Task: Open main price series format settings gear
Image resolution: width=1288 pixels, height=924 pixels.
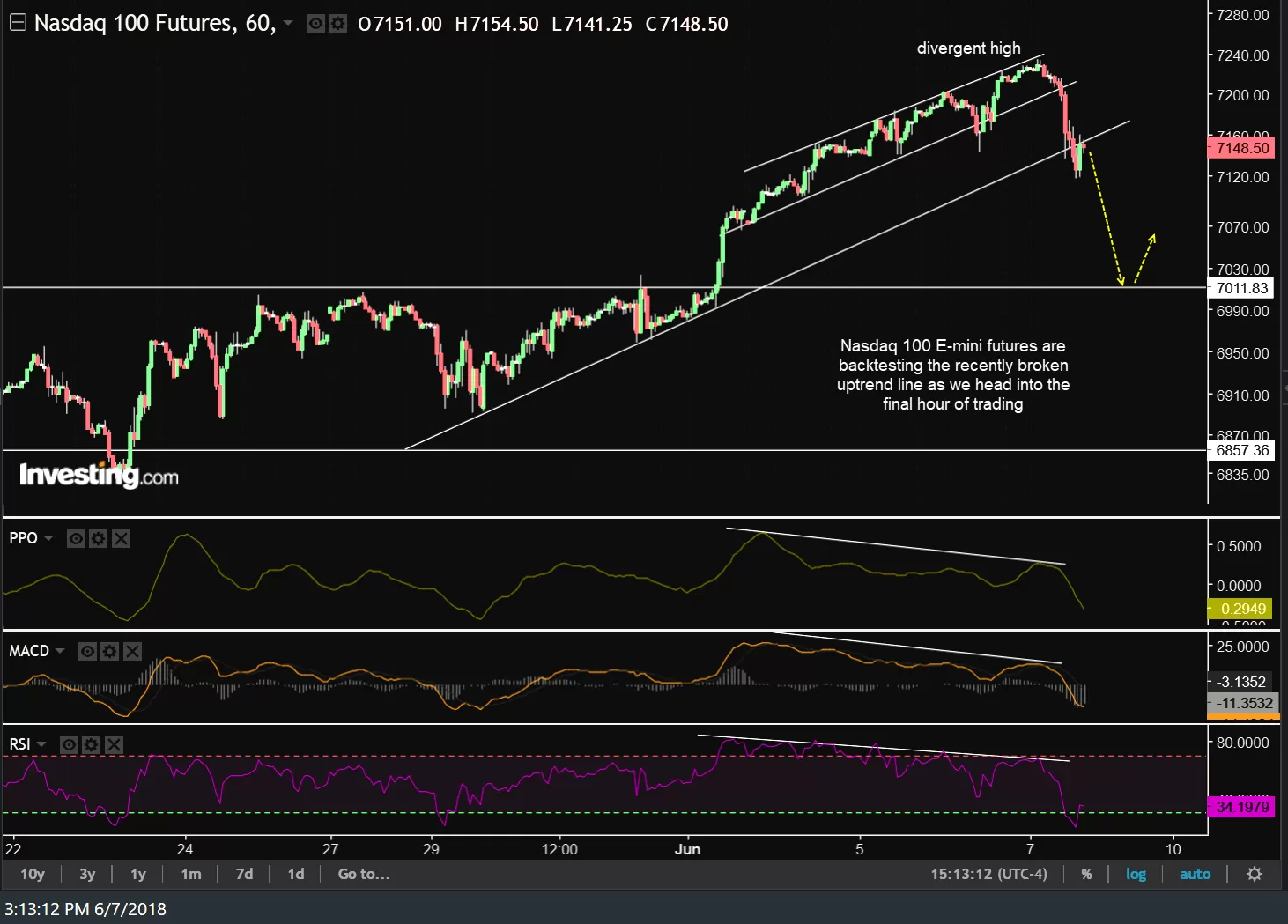Action: 337,24
